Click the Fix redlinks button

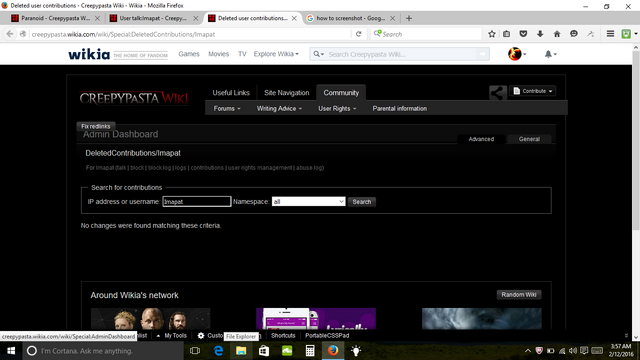click(x=96, y=126)
